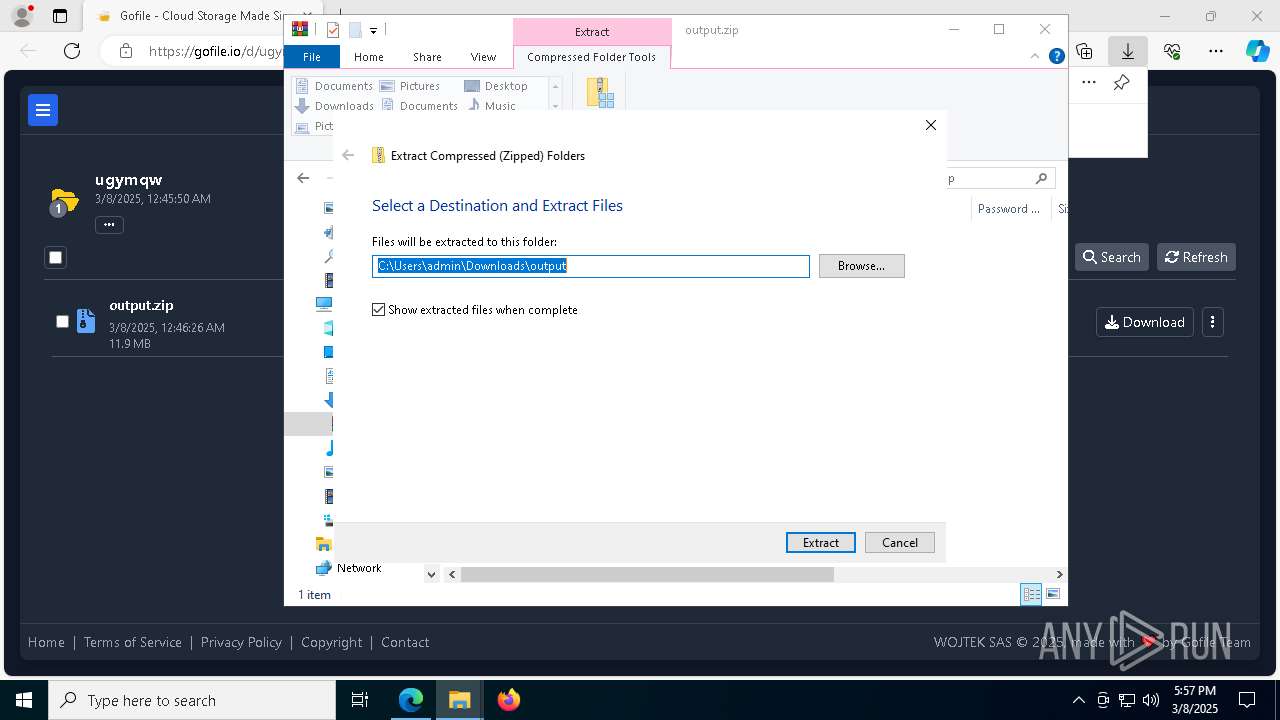Pin the Edge downloads panel
The width and height of the screenshot is (1280, 720).
[x=1121, y=83]
